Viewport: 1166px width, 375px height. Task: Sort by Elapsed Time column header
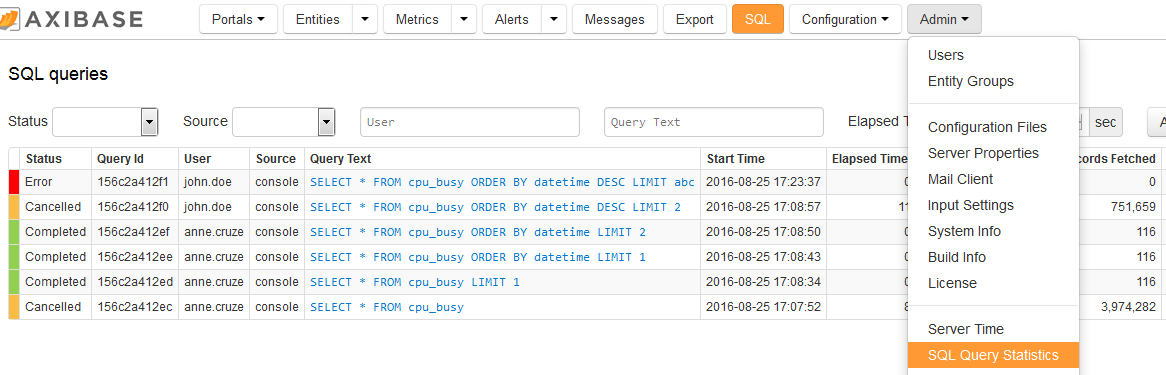point(869,158)
